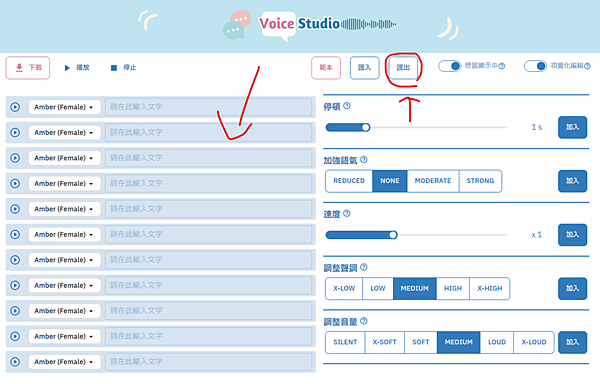Open the Amber (Female) dropdown in the last row
Image resolution: width=600 pixels, height=384 pixels.
point(64,362)
